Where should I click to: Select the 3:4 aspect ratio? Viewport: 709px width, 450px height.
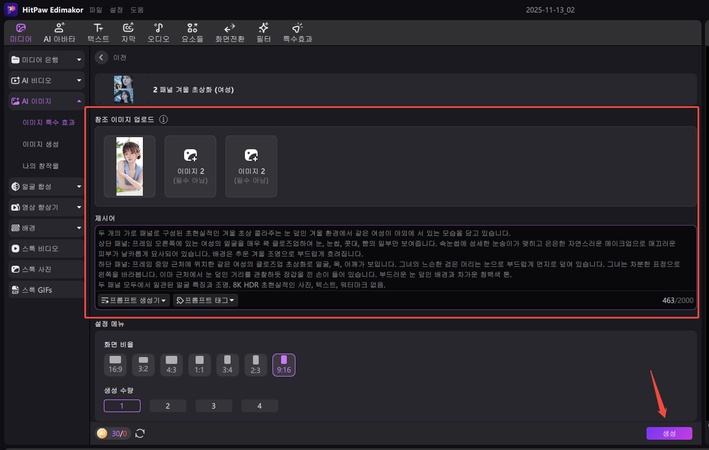coord(227,365)
